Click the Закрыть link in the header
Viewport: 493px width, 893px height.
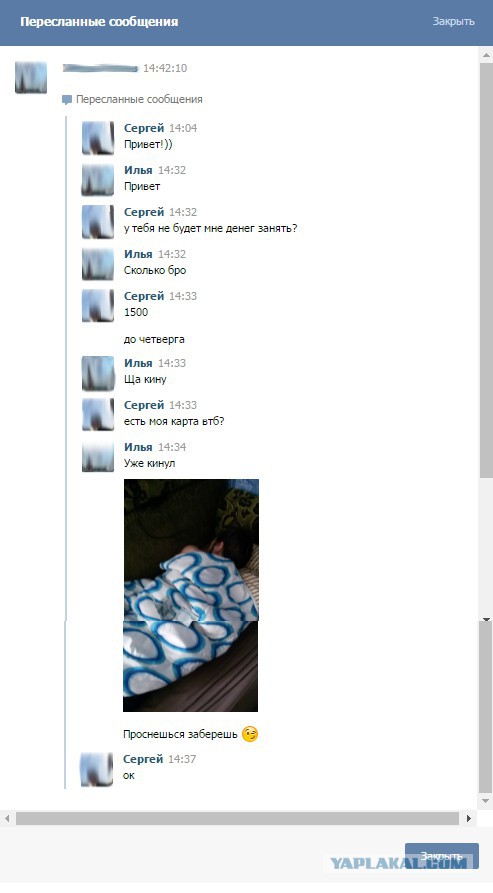453,21
